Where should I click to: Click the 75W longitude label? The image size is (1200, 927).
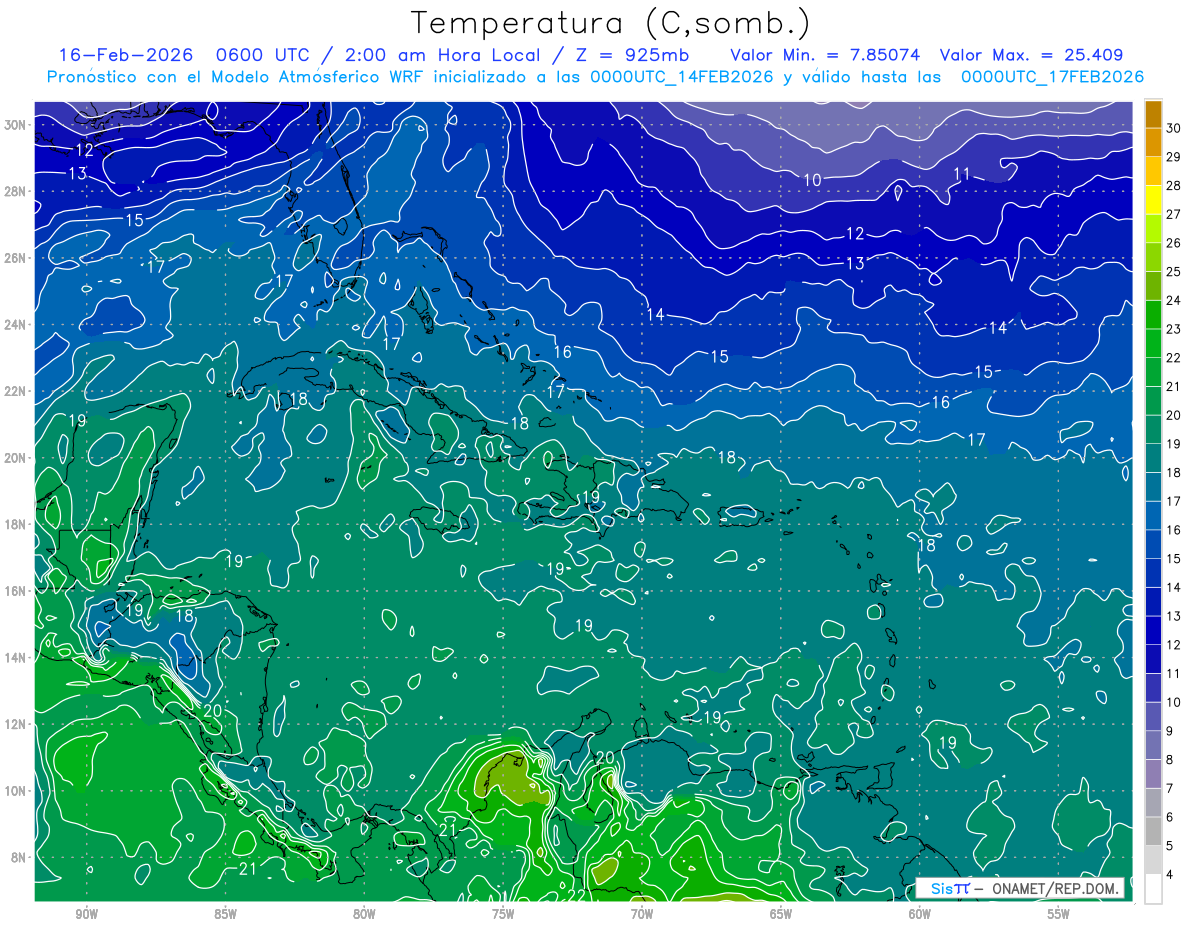[503, 914]
